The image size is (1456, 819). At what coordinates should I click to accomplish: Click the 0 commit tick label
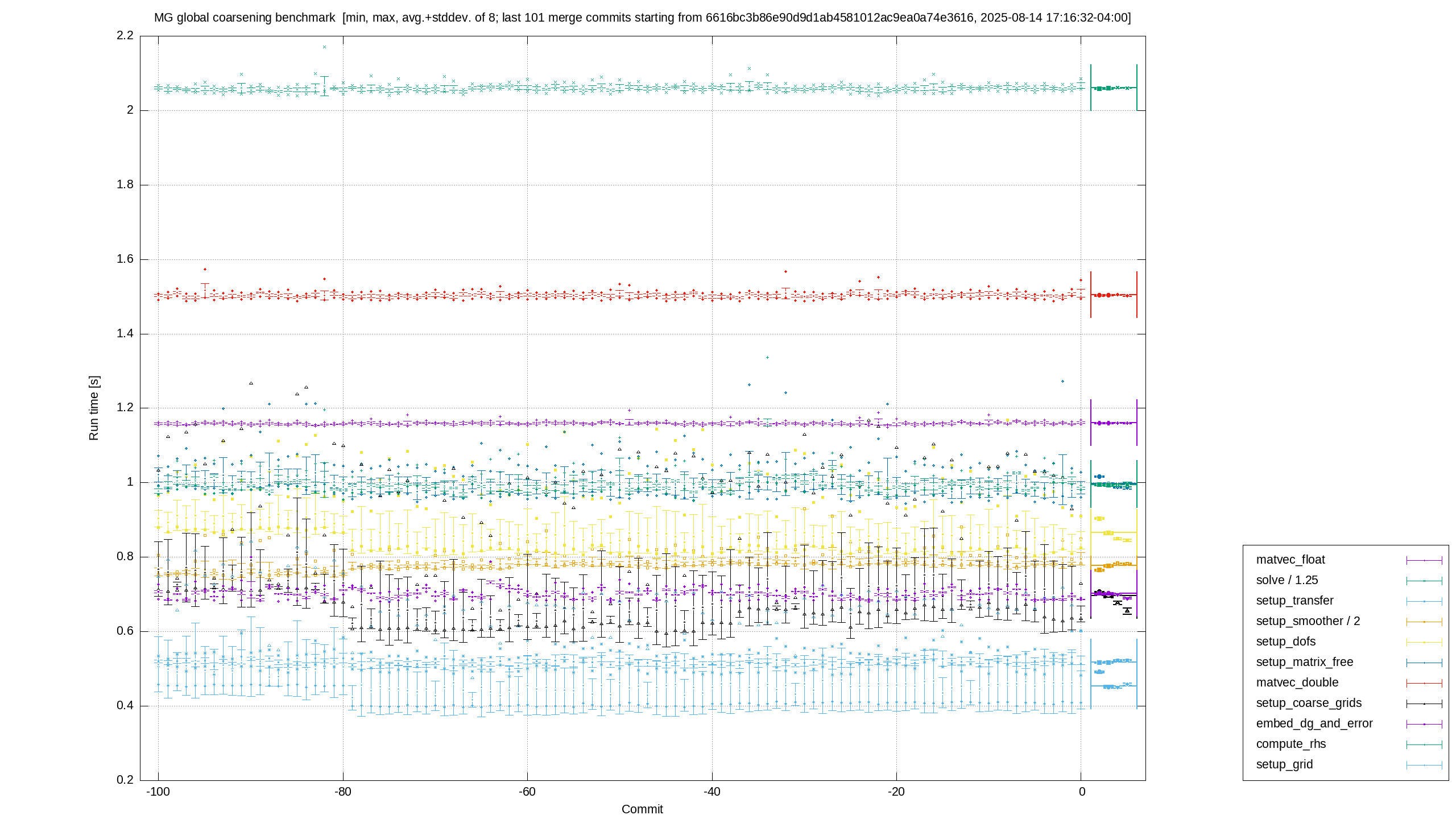coord(1082,792)
